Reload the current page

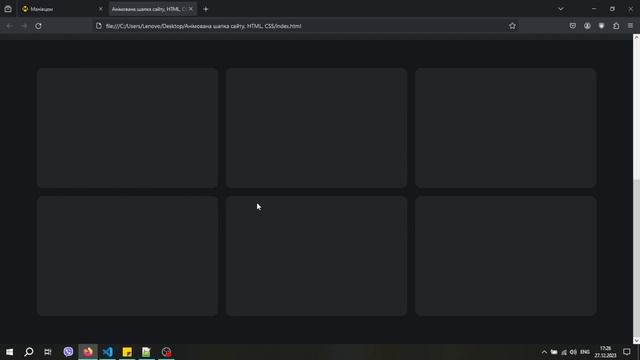pyautogui.click(x=38, y=26)
